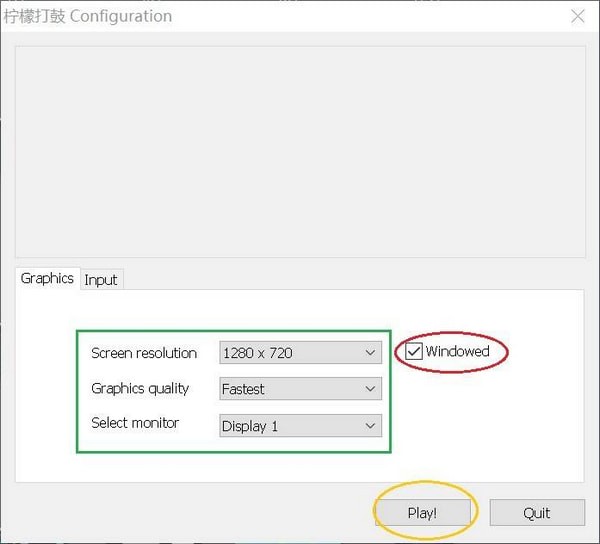Open the Graphics quality dropdown
The height and width of the screenshot is (544, 600).
point(300,389)
